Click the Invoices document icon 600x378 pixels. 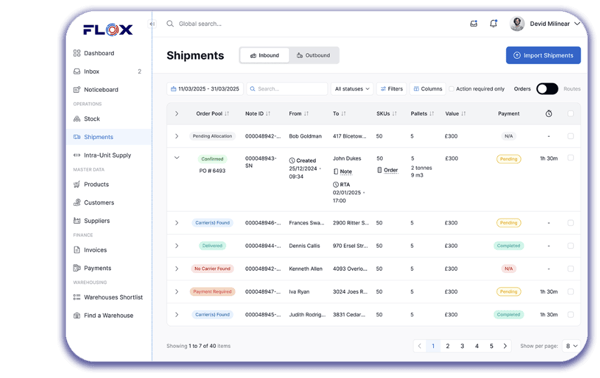coord(77,250)
